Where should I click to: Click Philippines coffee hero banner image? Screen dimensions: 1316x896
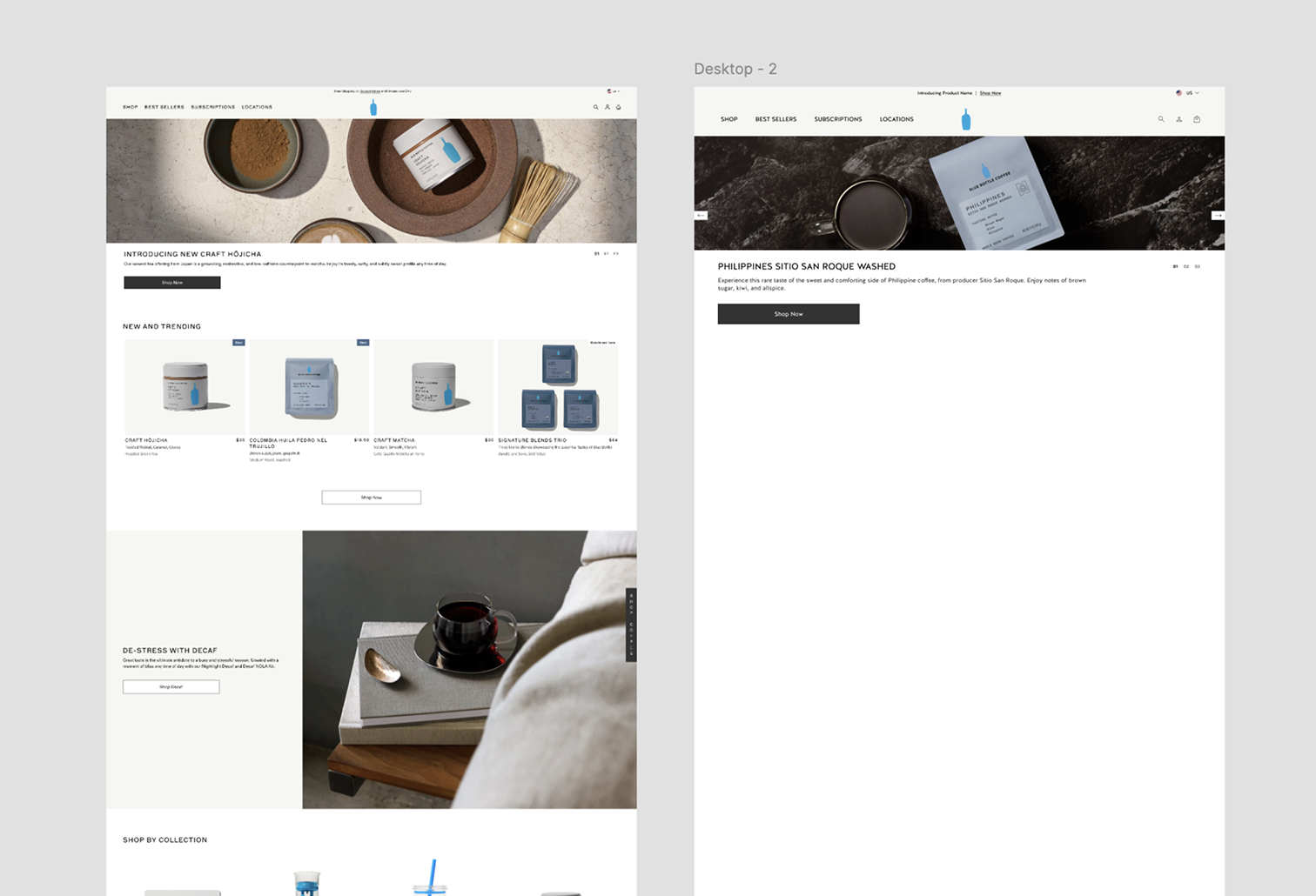959,193
